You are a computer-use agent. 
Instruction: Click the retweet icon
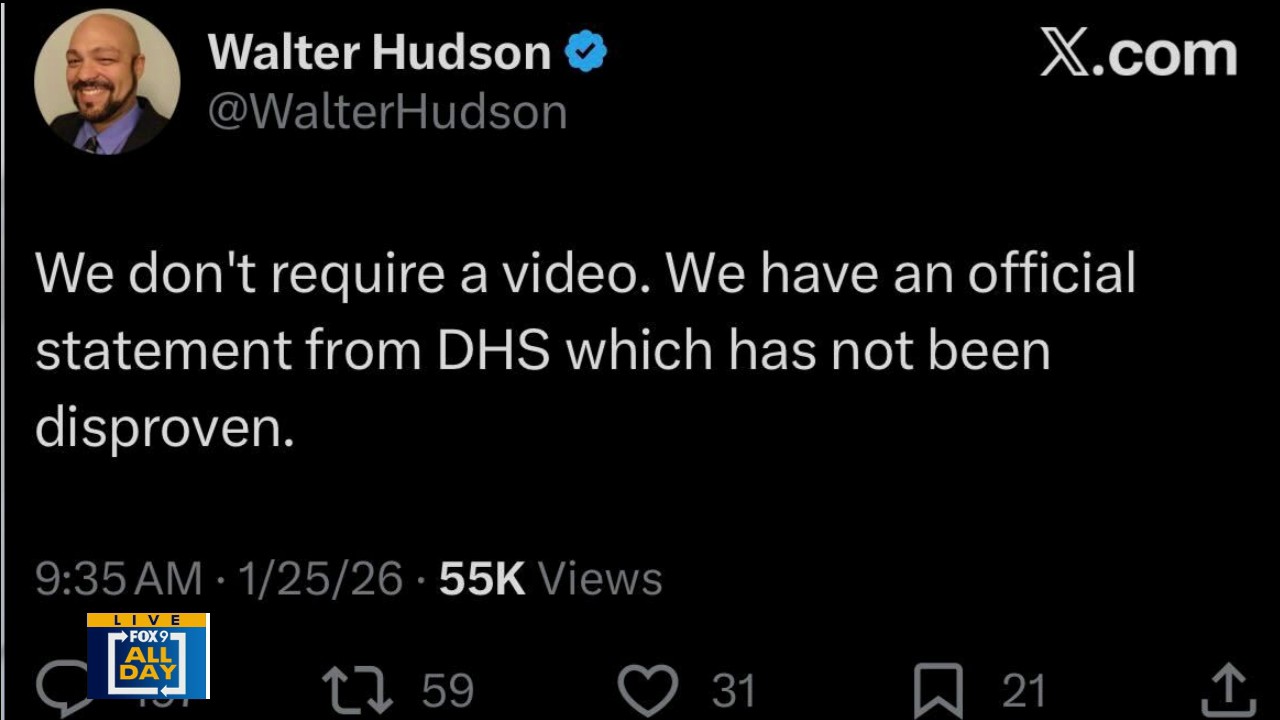coord(357,690)
